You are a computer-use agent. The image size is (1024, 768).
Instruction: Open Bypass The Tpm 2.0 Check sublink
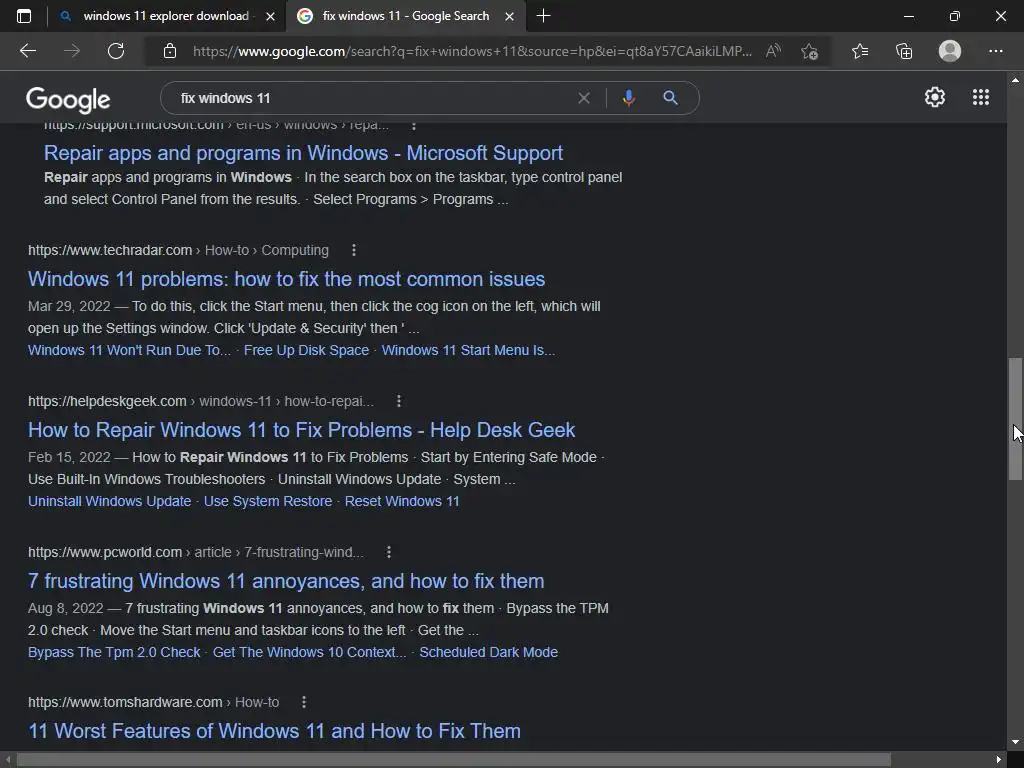point(114,652)
